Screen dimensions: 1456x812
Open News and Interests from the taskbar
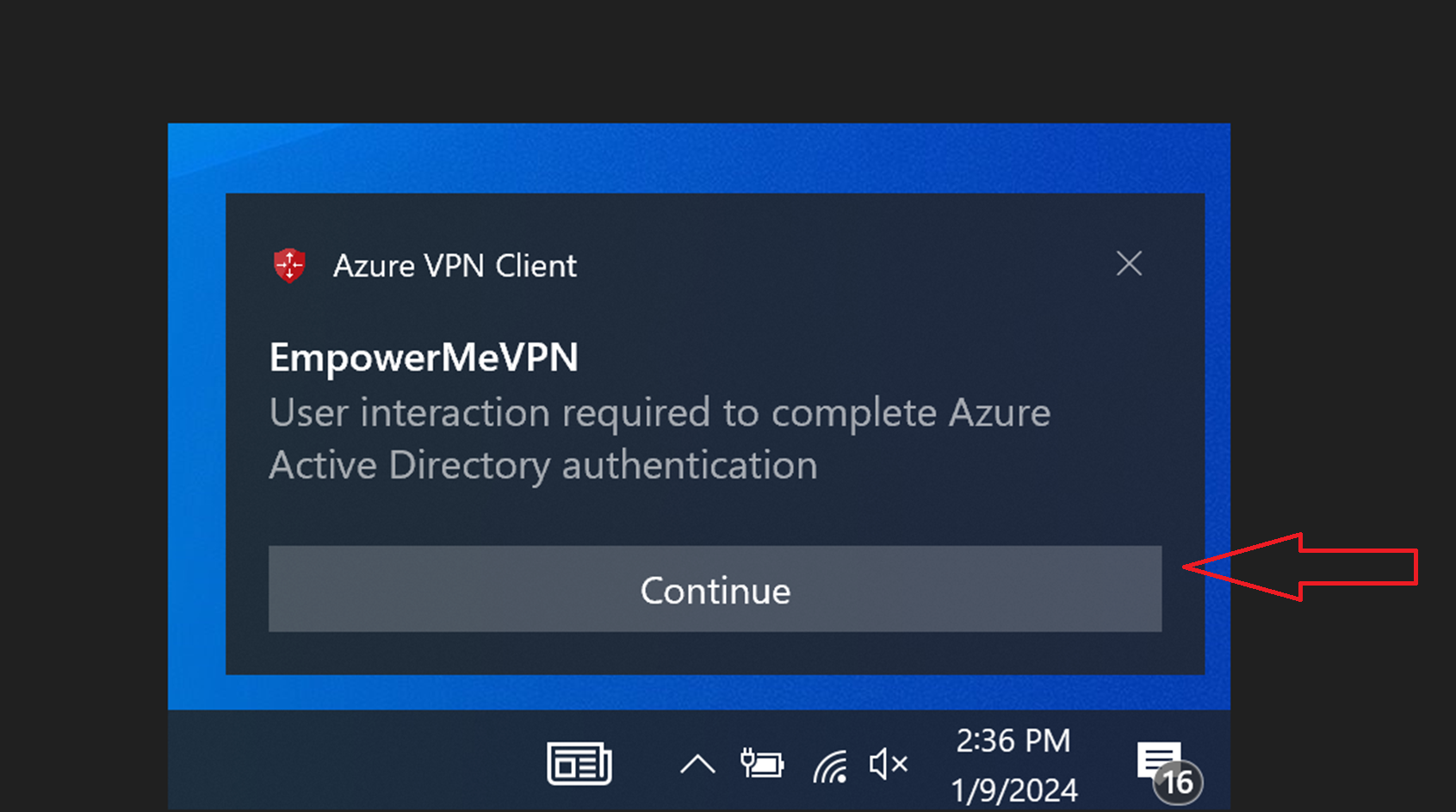pyautogui.click(x=579, y=763)
